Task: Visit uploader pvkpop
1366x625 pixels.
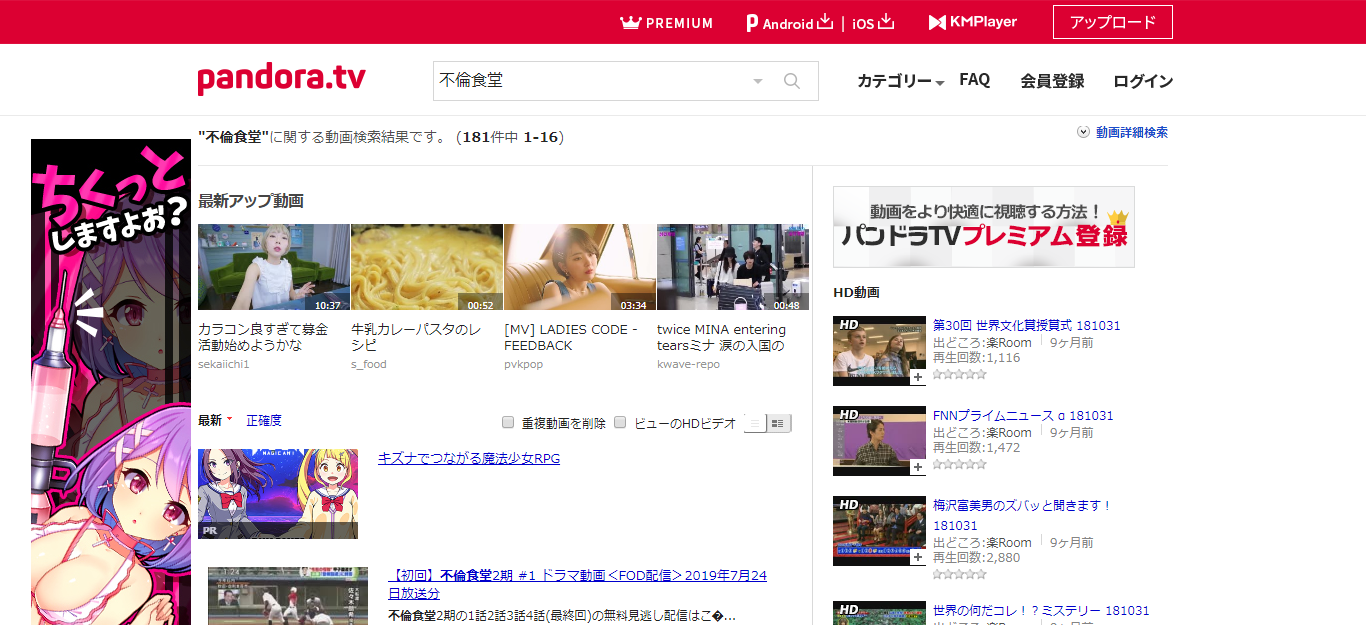Action: tap(523, 364)
